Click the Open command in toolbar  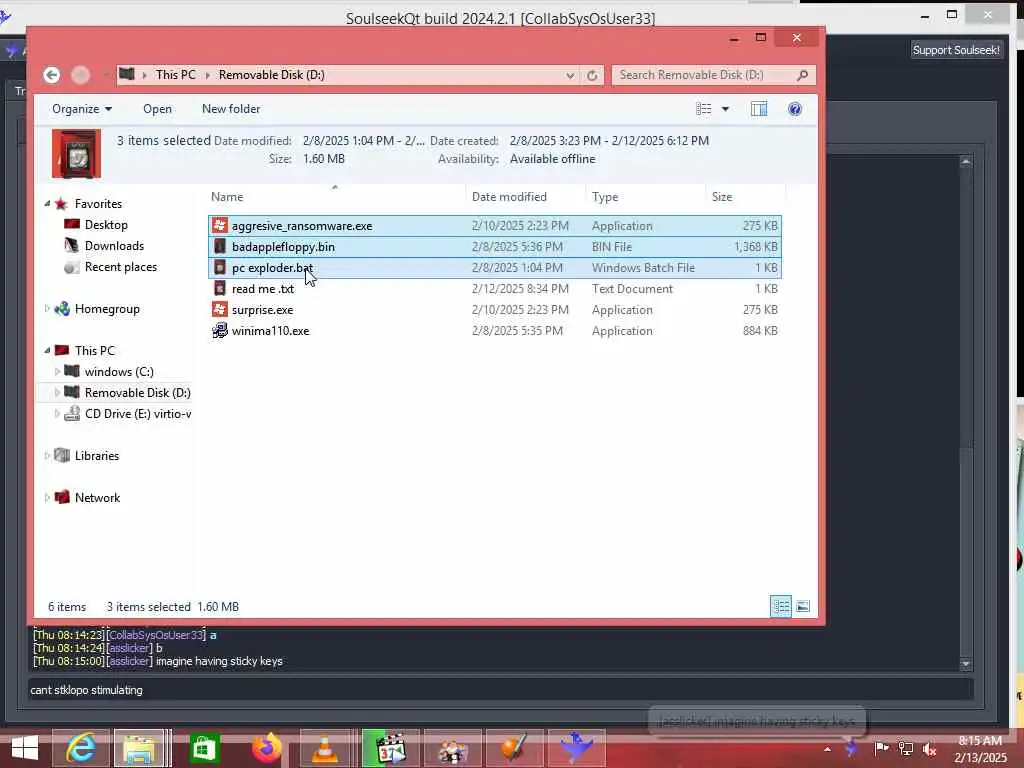click(x=157, y=109)
